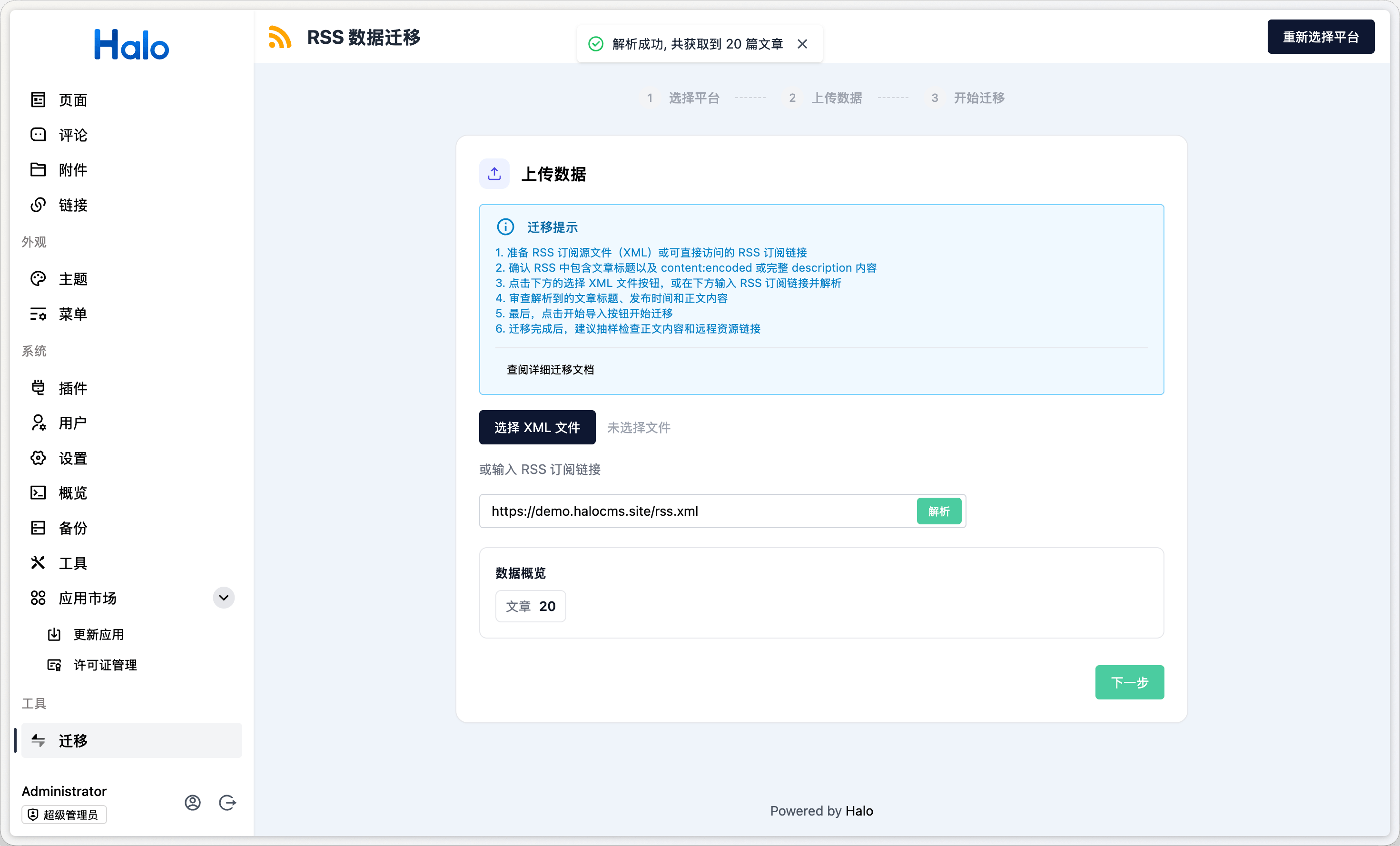The image size is (1400, 846).
Task: Click the green 解析 button
Action: (x=938, y=511)
